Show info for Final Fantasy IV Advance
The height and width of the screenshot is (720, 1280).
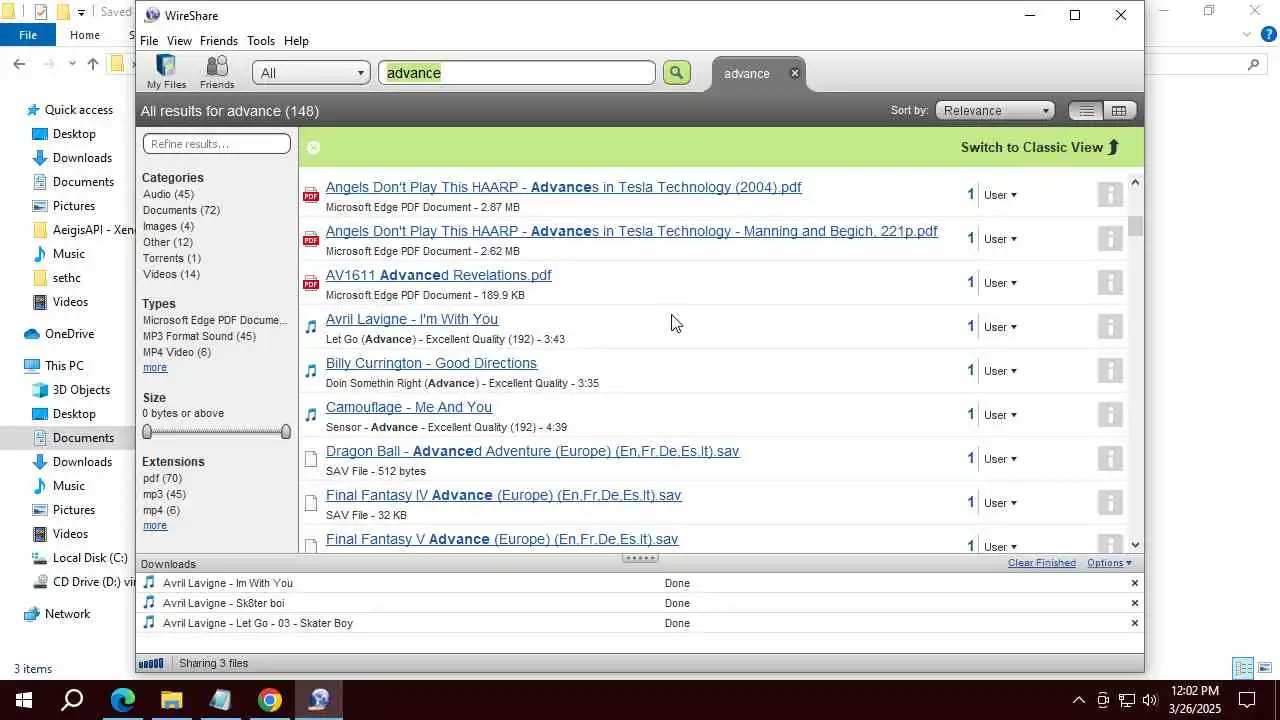[x=1110, y=502]
